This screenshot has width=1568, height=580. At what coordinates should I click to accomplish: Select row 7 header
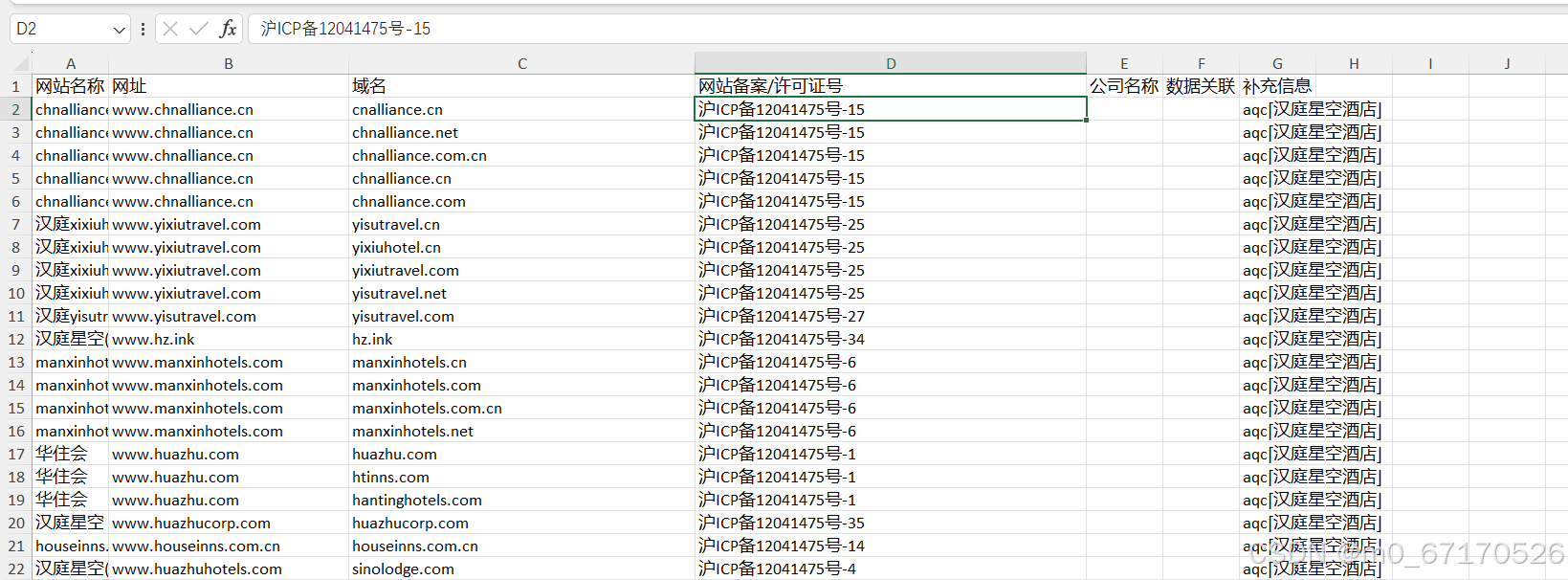[x=16, y=224]
